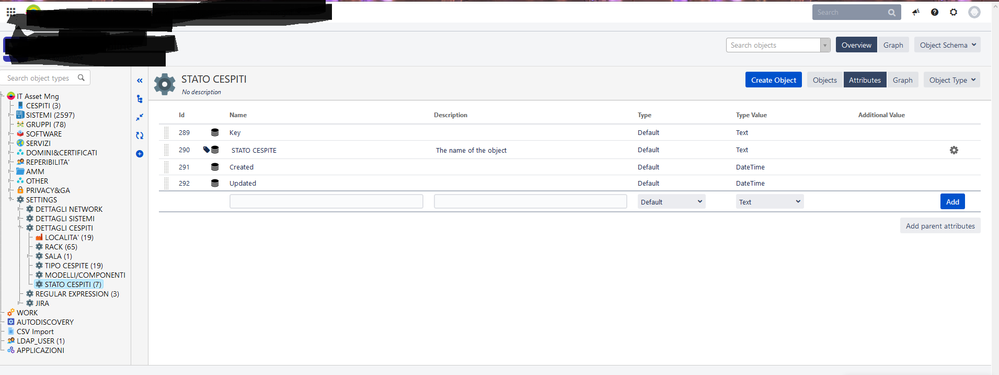Add a new object type with plus icon
This screenshot has height=375, width=999.
pyautogui.click(x=140, y=153)
